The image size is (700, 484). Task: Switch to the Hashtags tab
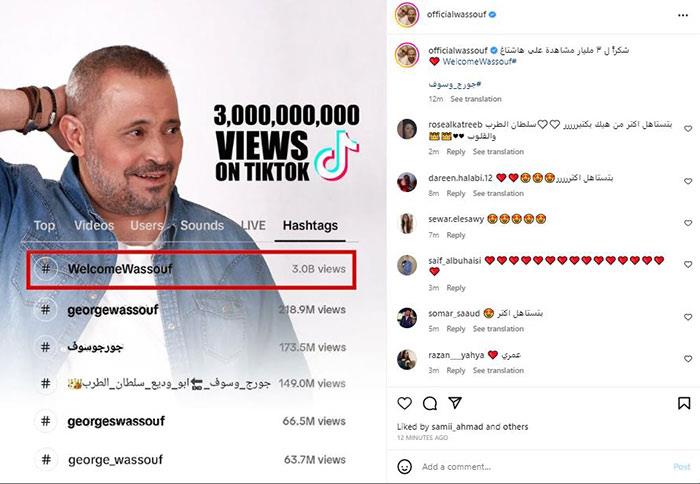click(310, 225)
